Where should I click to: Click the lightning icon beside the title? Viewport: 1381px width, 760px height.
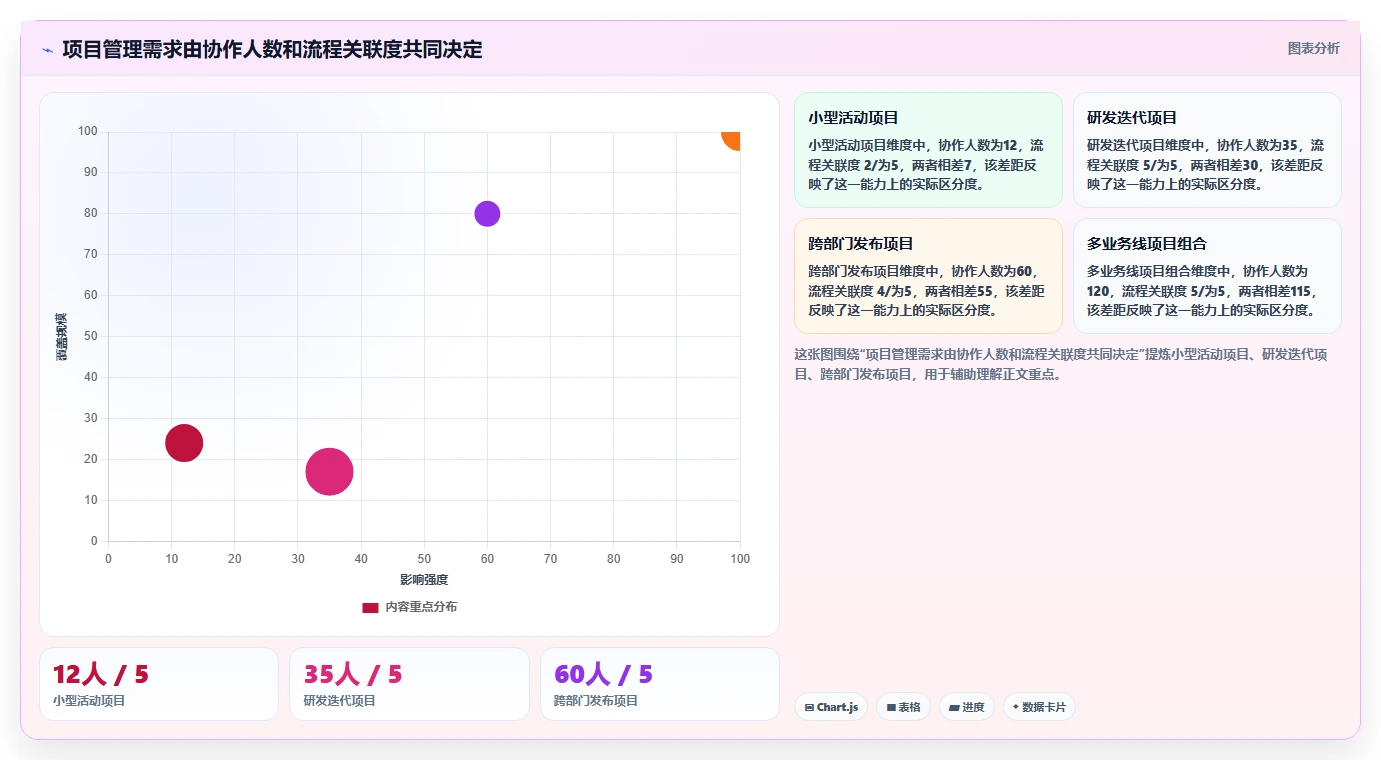pos(47,50)
